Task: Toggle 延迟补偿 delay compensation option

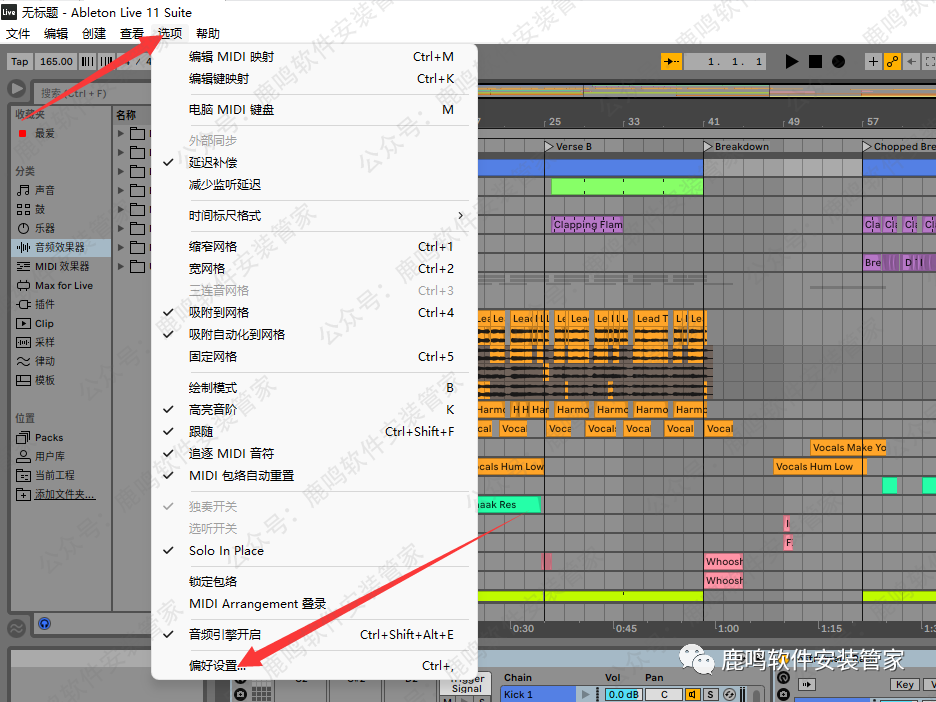Action: (x=213, y=163)
